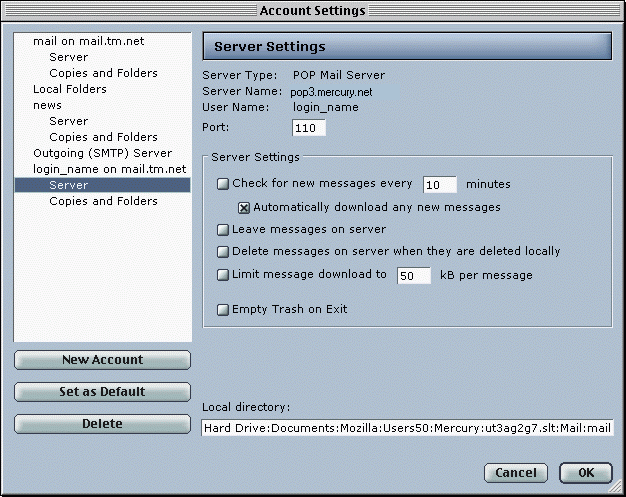The width and height of the screenshot is (626, 497).
Task: Delete the selected account
Action: click(102, 424)
